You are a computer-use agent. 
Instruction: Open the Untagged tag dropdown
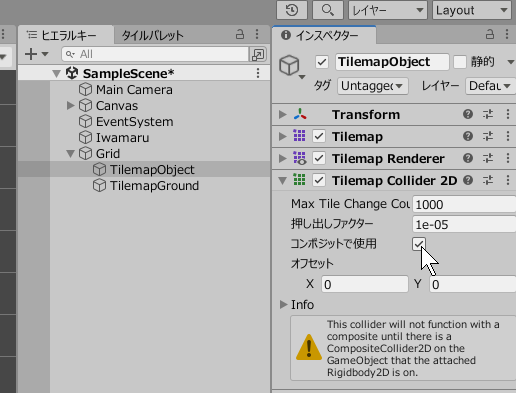[x=373, y=86]
